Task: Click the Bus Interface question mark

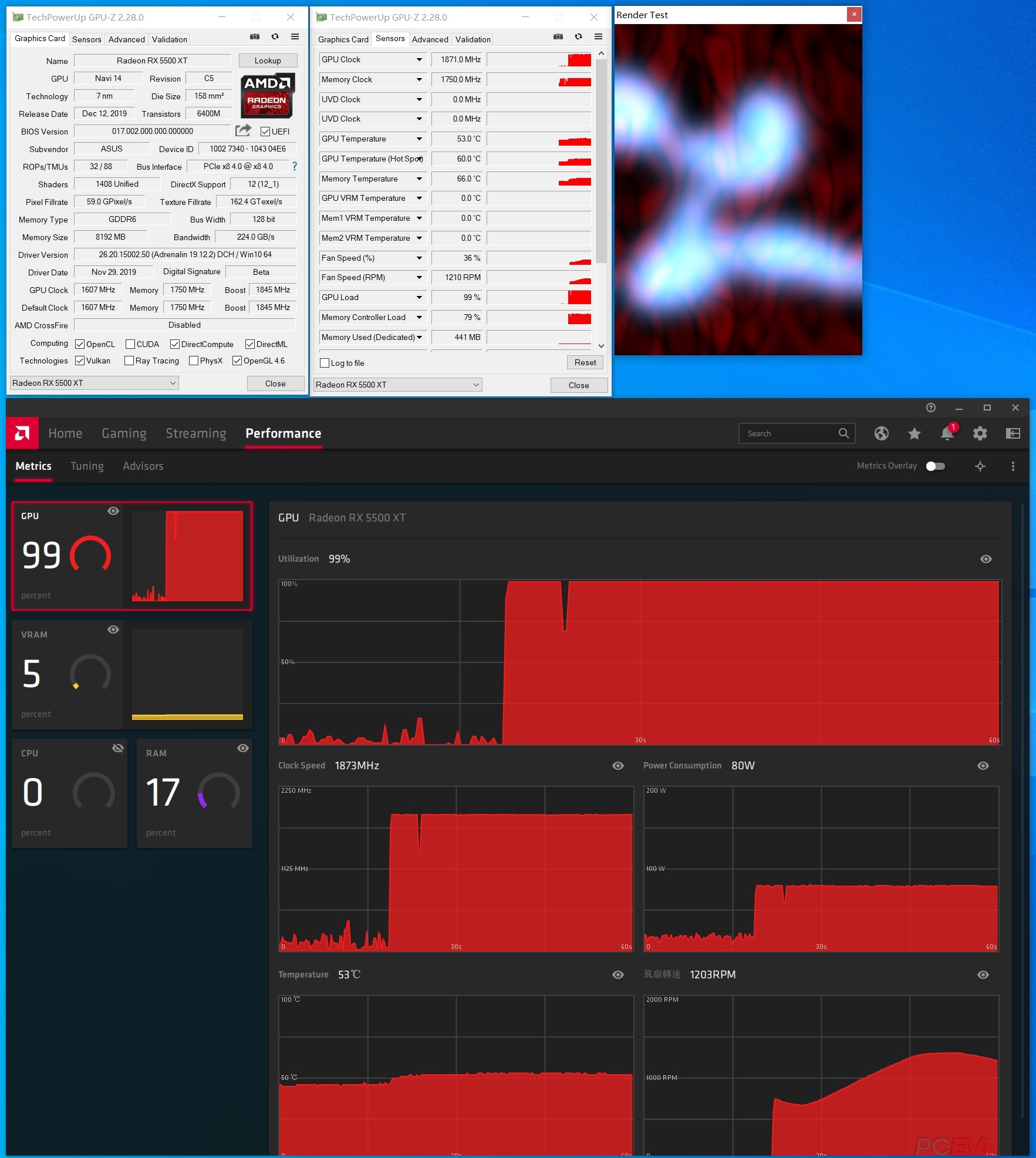Action: point(295,166)
